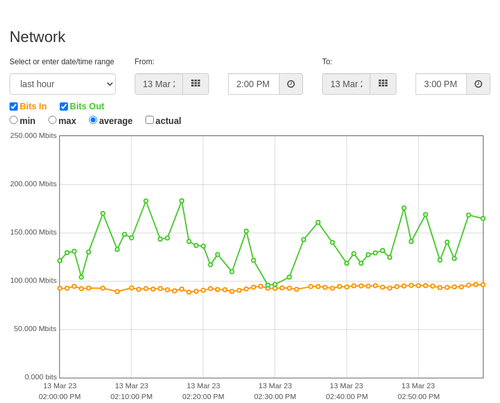Click the 02:10:00 PM x-axis label
Screen dimensions: 500x403
point(131,397)
